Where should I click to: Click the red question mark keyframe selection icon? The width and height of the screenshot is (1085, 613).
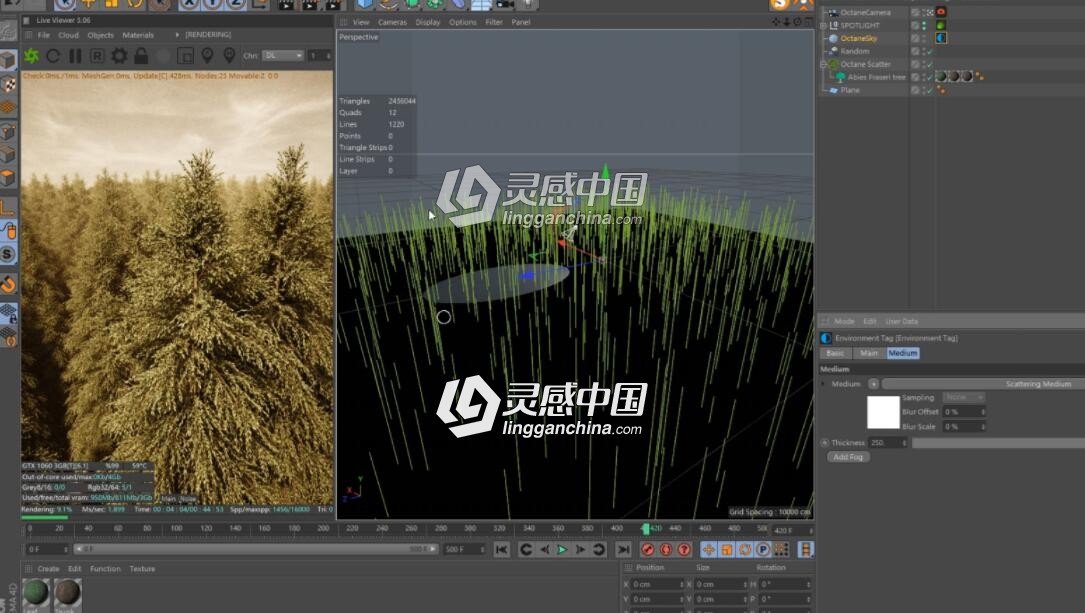(x=684, y=549)
